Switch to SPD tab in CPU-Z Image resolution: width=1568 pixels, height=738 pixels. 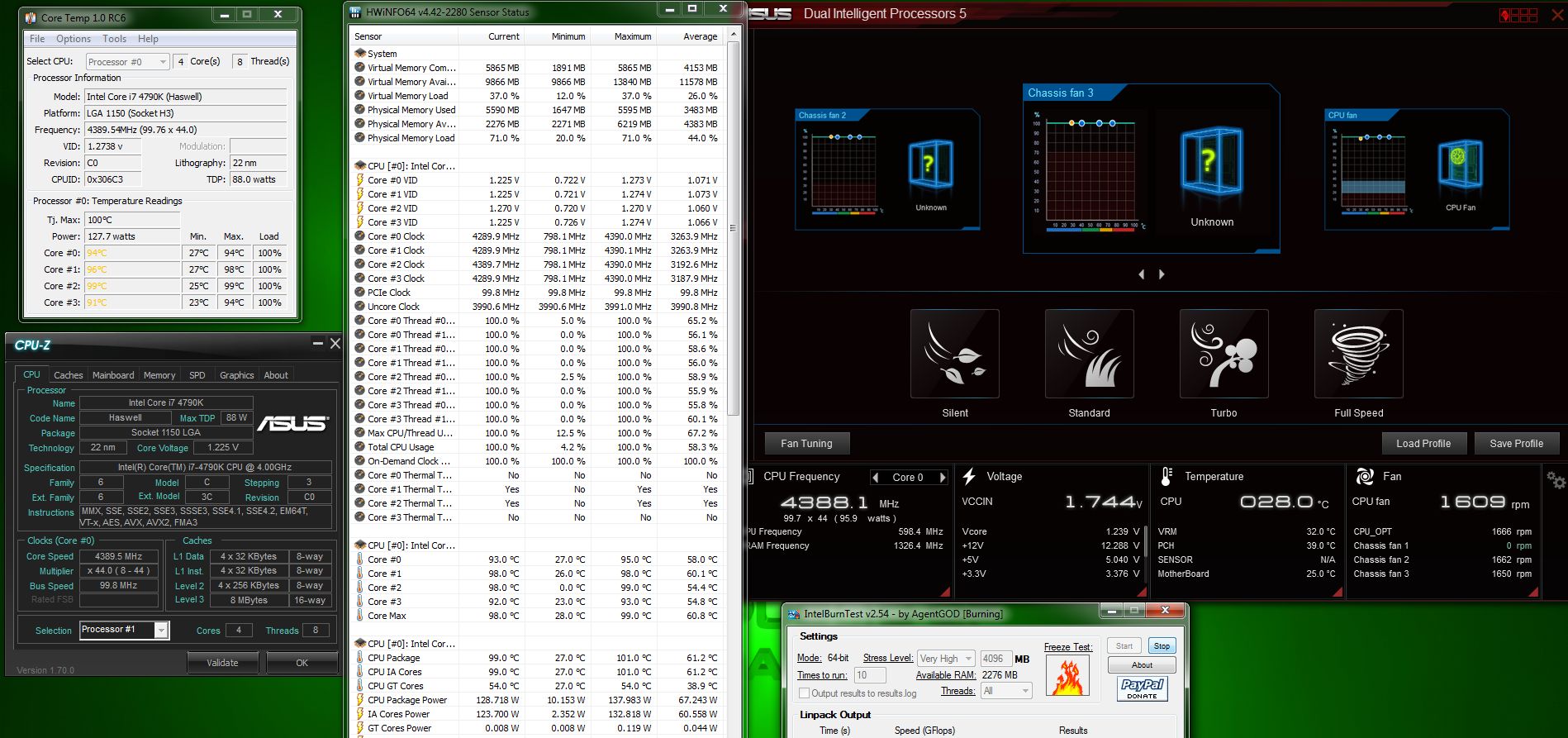pyautogui.click(x=197, y=375)
